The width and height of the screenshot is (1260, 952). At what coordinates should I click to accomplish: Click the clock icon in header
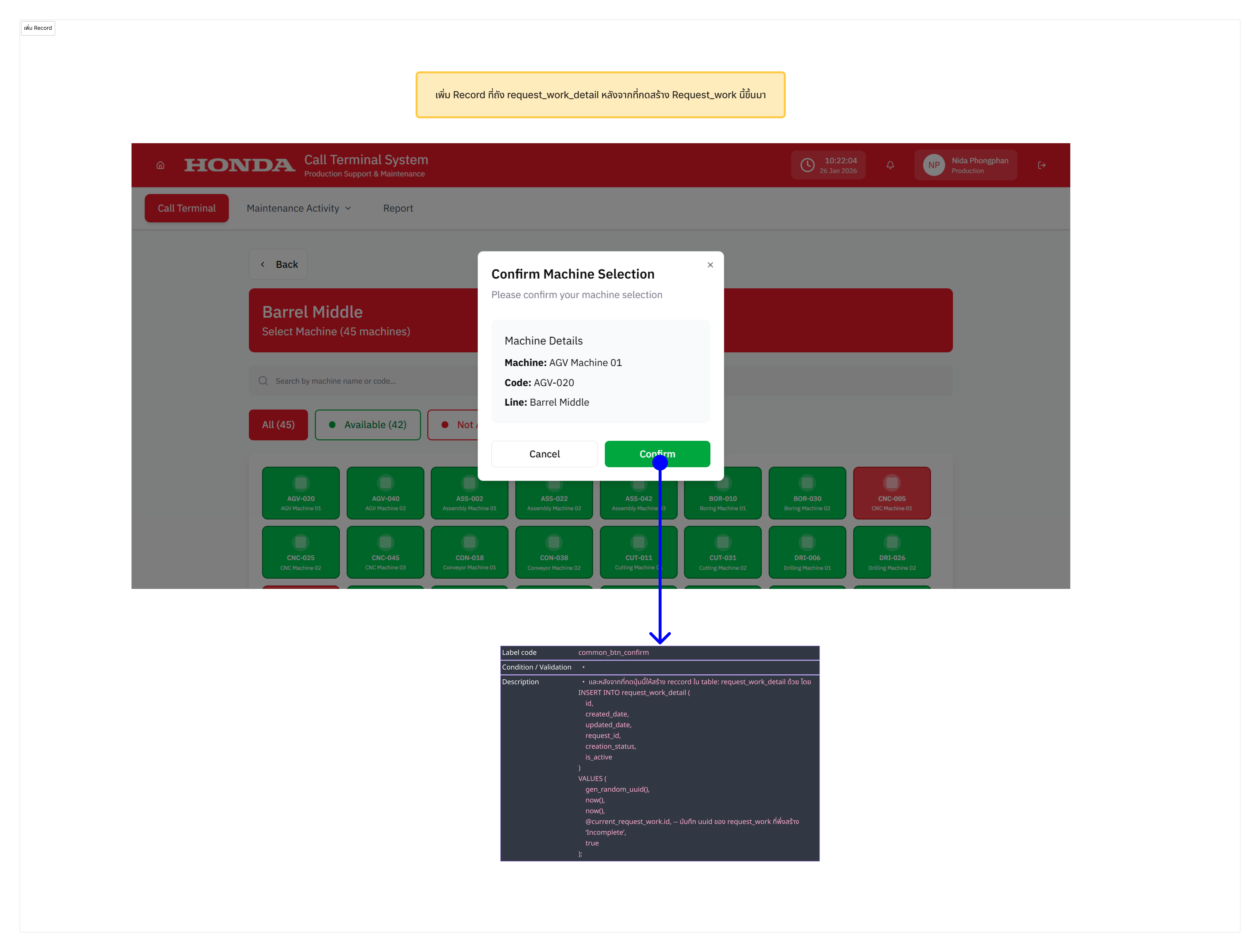click(x=807, y=165)
